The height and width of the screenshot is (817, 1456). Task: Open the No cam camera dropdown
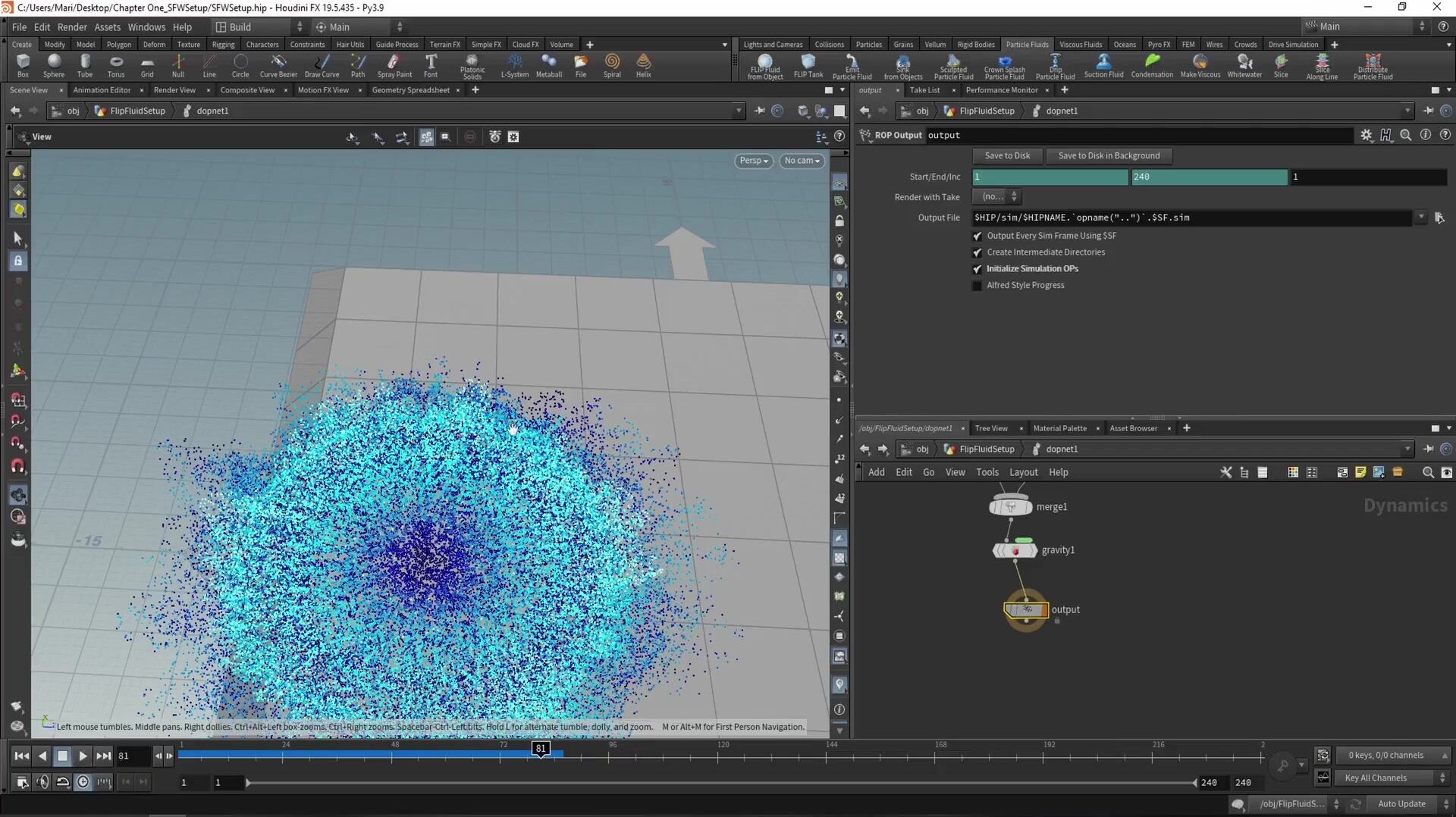click(x=802, y=161)
